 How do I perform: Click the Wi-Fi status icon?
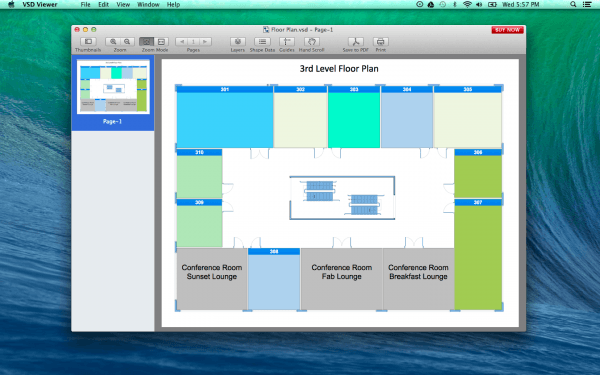(x=467, y=5)
